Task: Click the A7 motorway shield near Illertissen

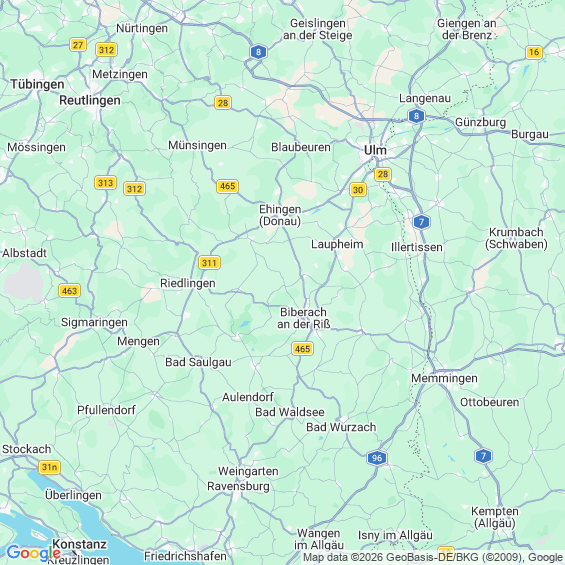Action: point(422,222)
